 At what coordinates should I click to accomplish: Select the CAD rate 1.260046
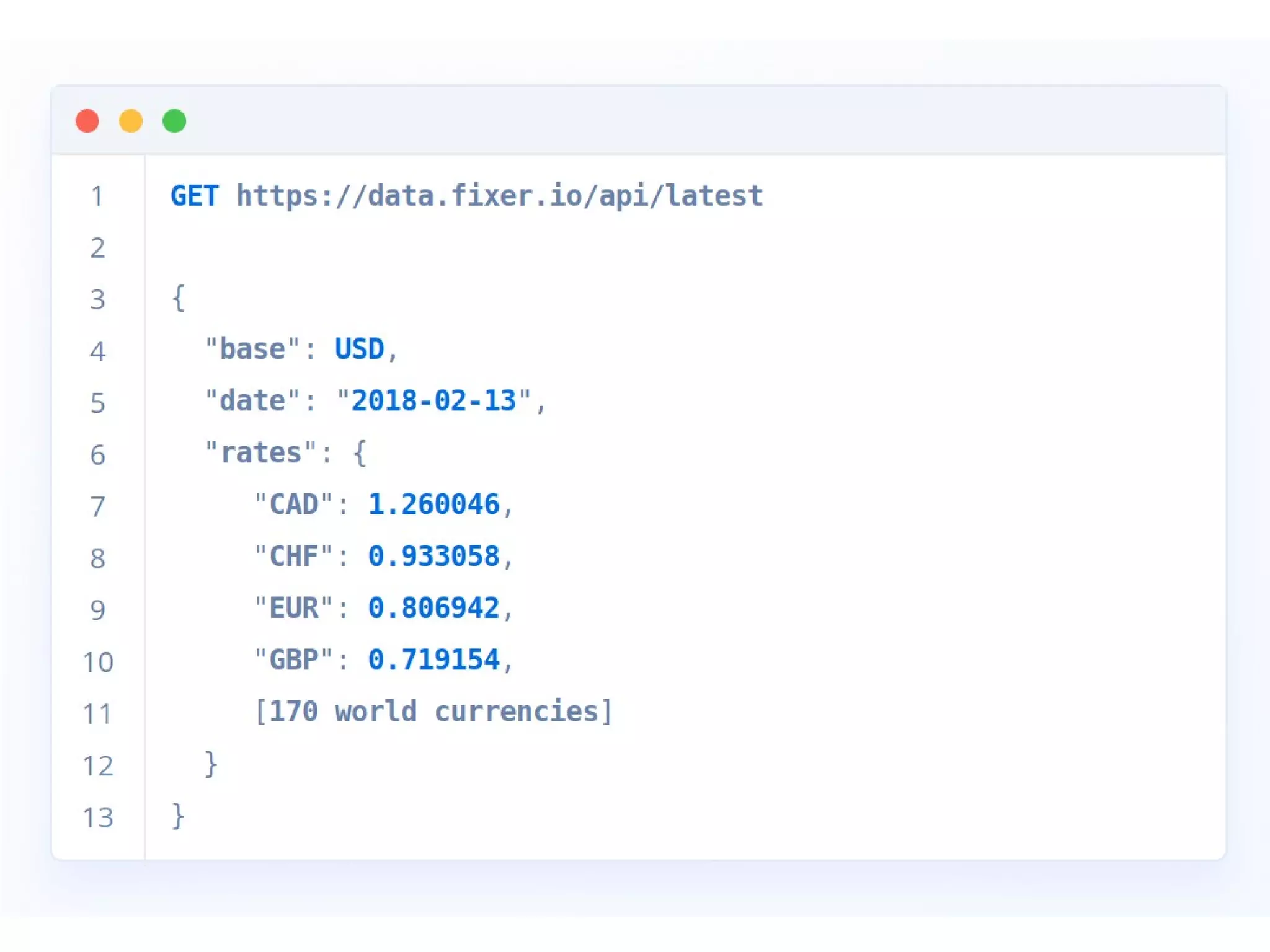433,505
